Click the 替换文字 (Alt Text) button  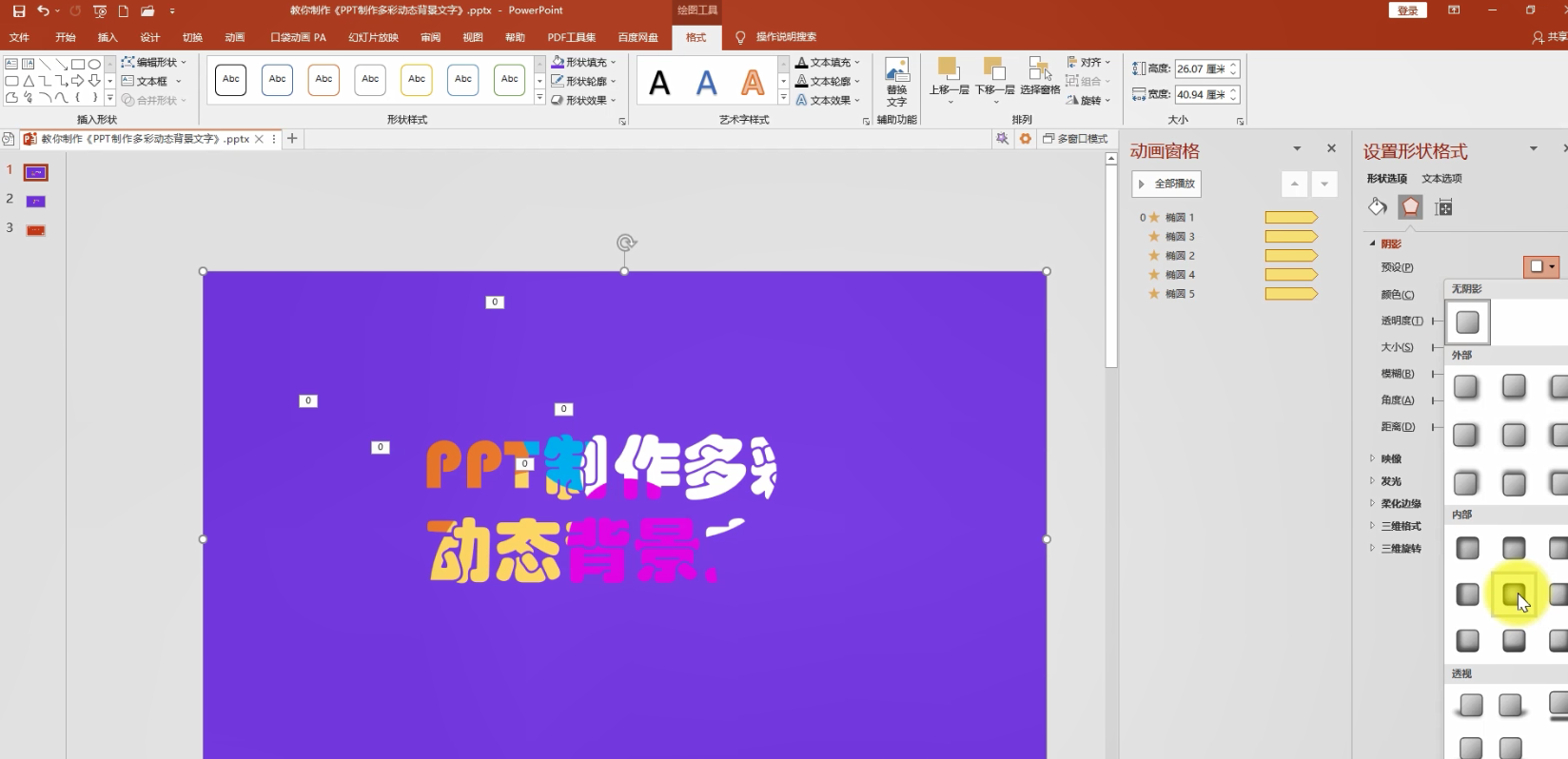point(896,82)
